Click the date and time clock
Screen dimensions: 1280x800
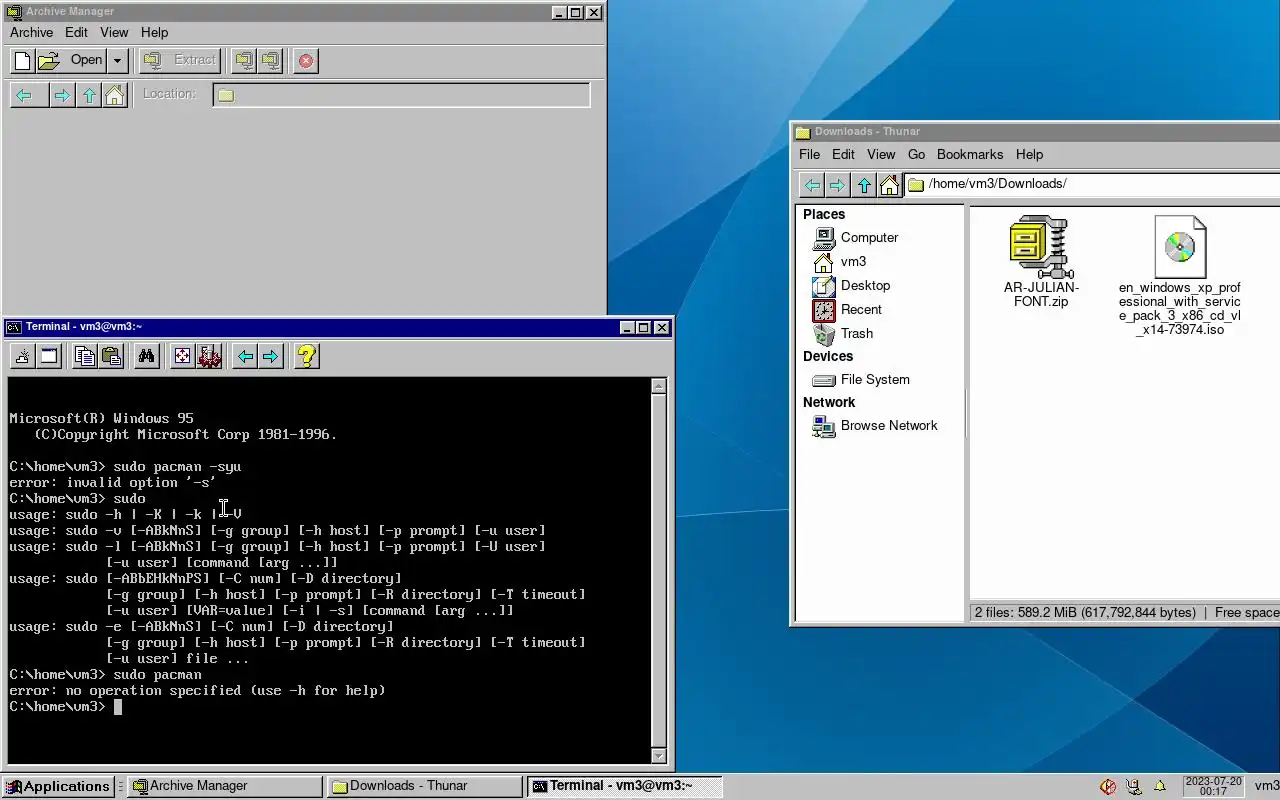1213,786
